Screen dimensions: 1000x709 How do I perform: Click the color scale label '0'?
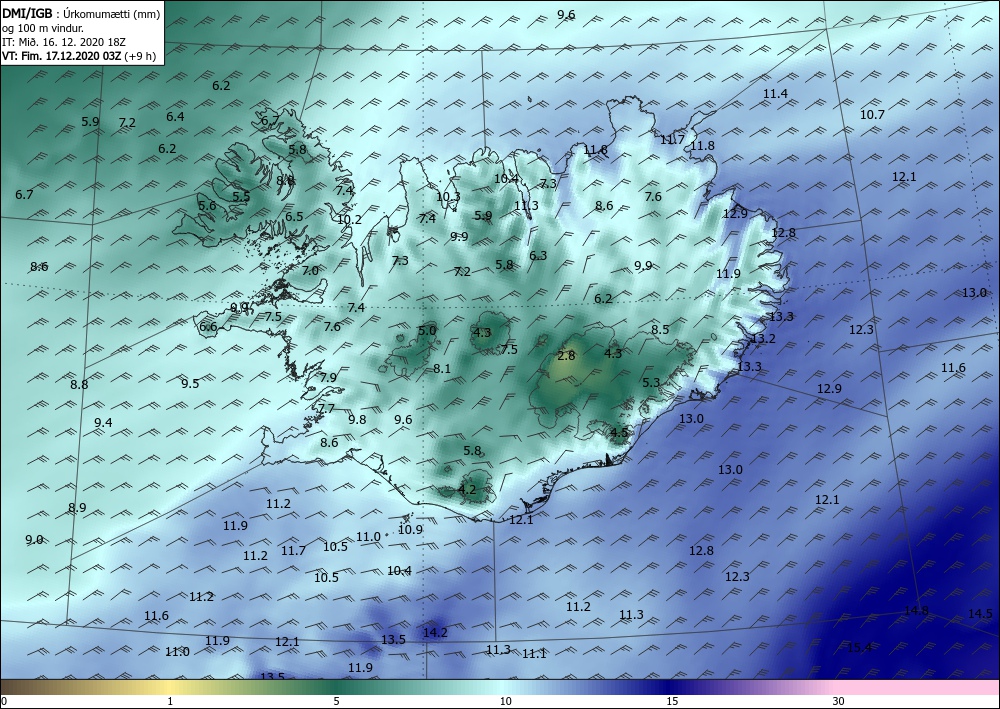(x=4, y=701)
